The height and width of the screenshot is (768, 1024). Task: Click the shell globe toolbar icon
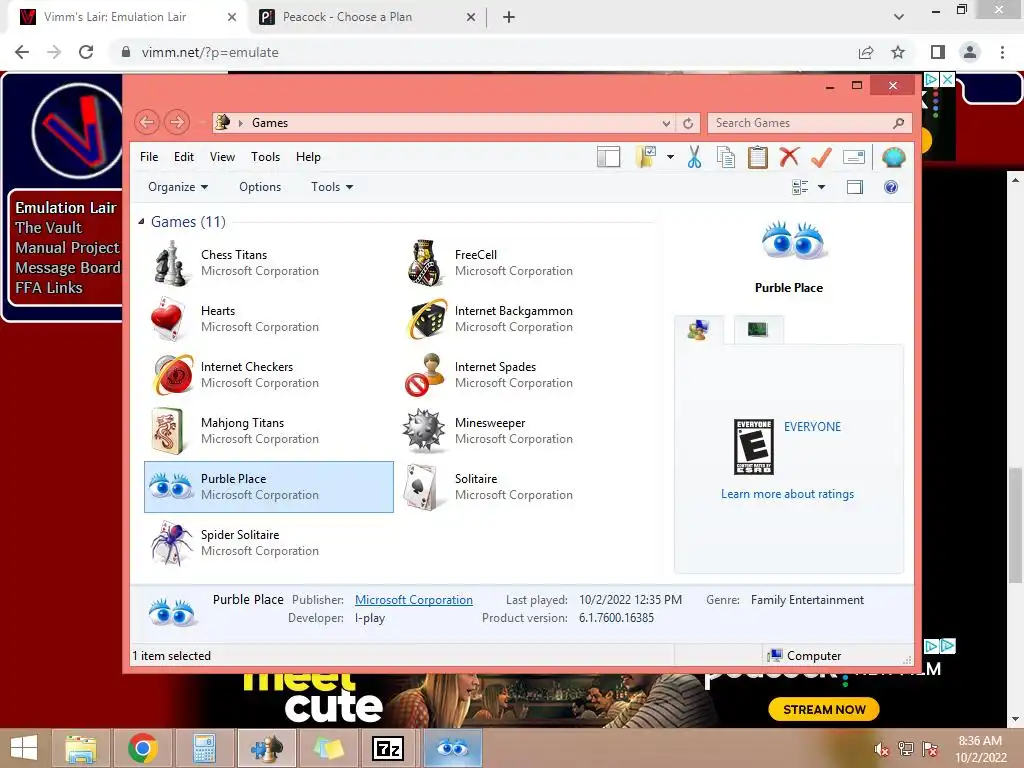(893, 157)
